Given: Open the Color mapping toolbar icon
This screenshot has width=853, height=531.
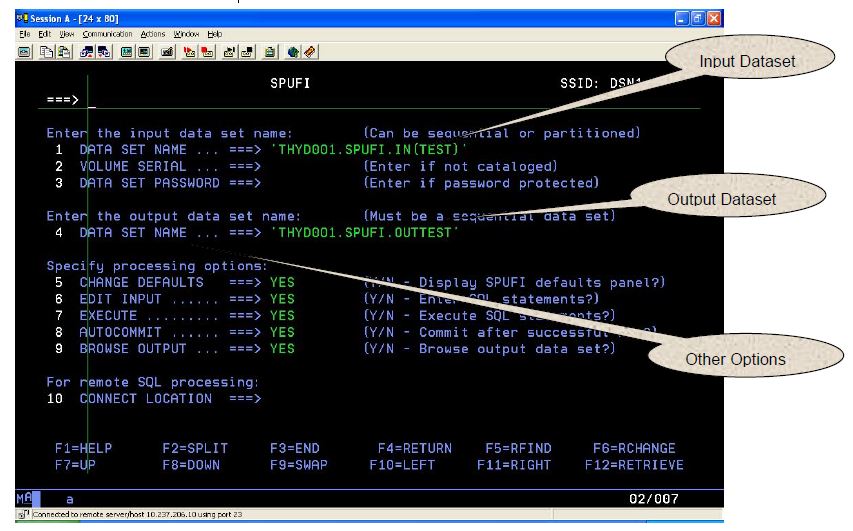Looking at the screenshot, I should [144, 52].
